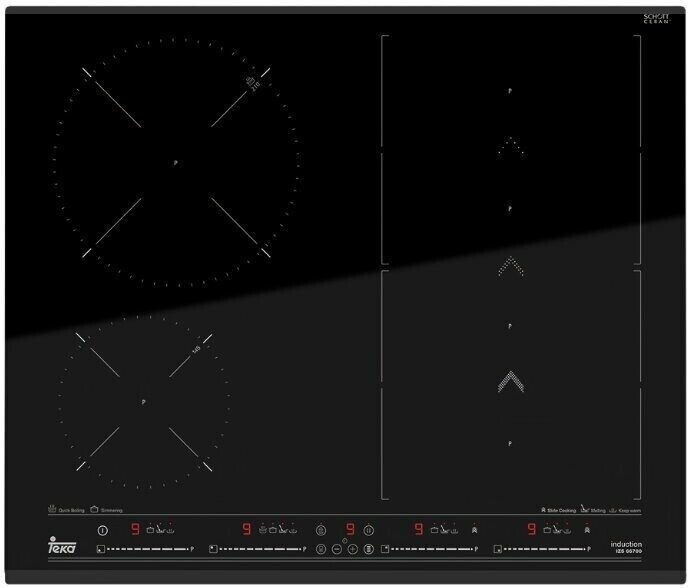Activate Slide Cooking for rear-right zone
The image size is (689, 588).
475,530
